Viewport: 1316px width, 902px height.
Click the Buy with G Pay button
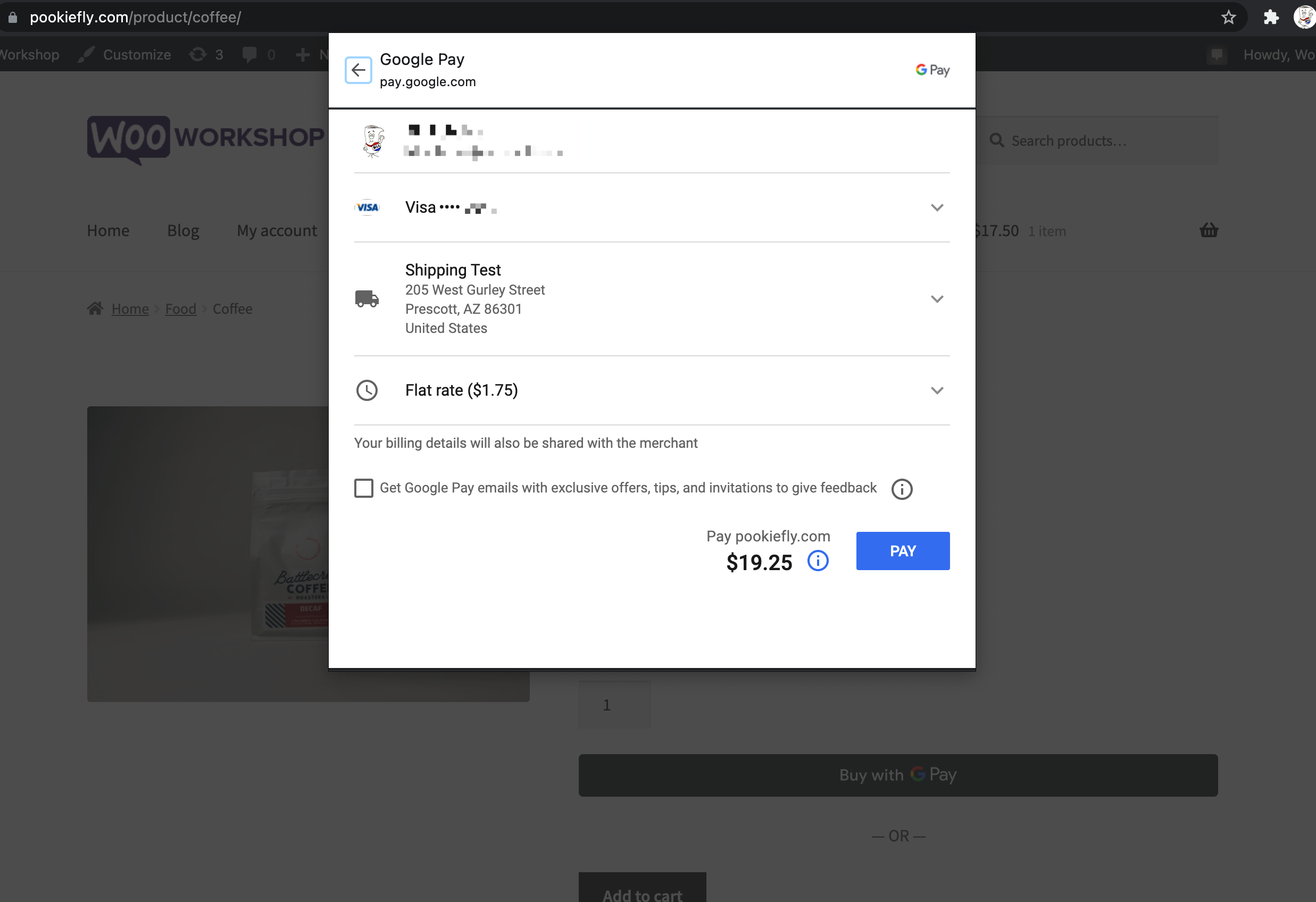898,774
